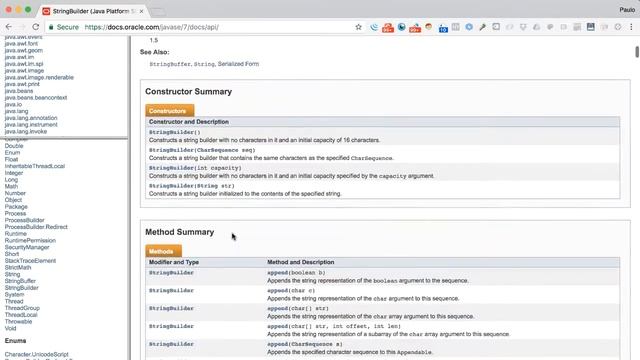This screenshot has height=360, width=640.
Task: Open the java.awt.print package
Action: coord(22,84)
